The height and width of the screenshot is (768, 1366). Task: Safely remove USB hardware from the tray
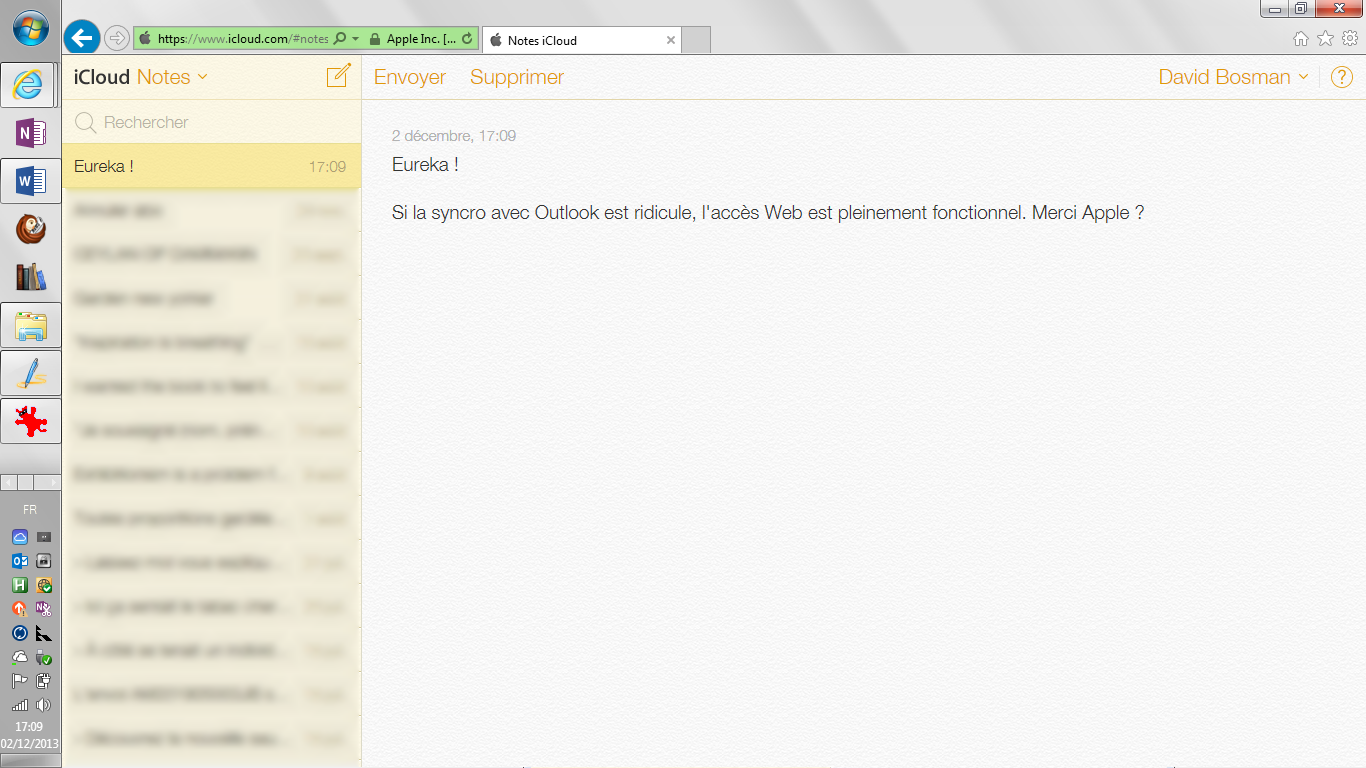point(43,658)
